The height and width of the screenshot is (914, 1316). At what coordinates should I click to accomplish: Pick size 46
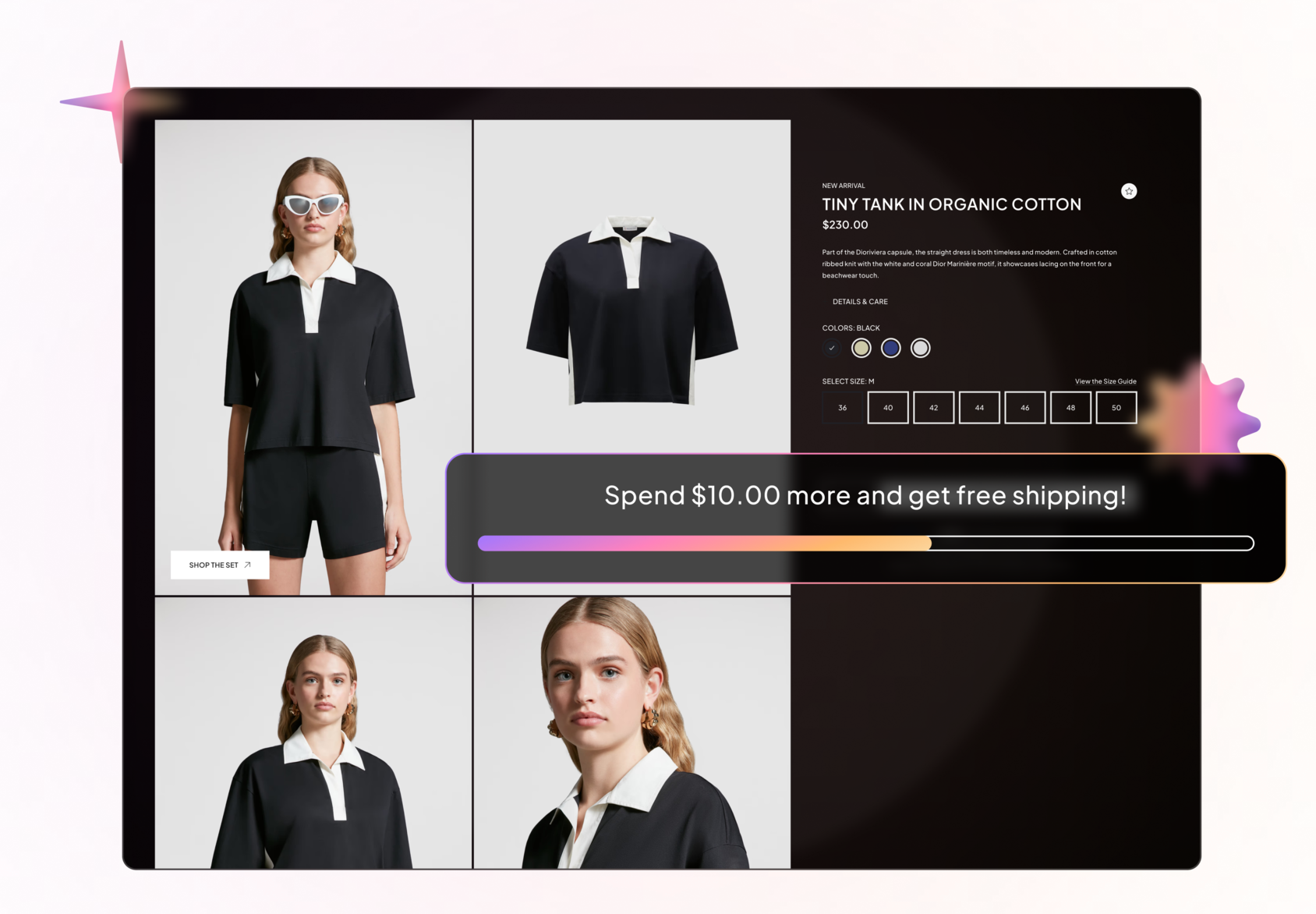(1024, 408)
